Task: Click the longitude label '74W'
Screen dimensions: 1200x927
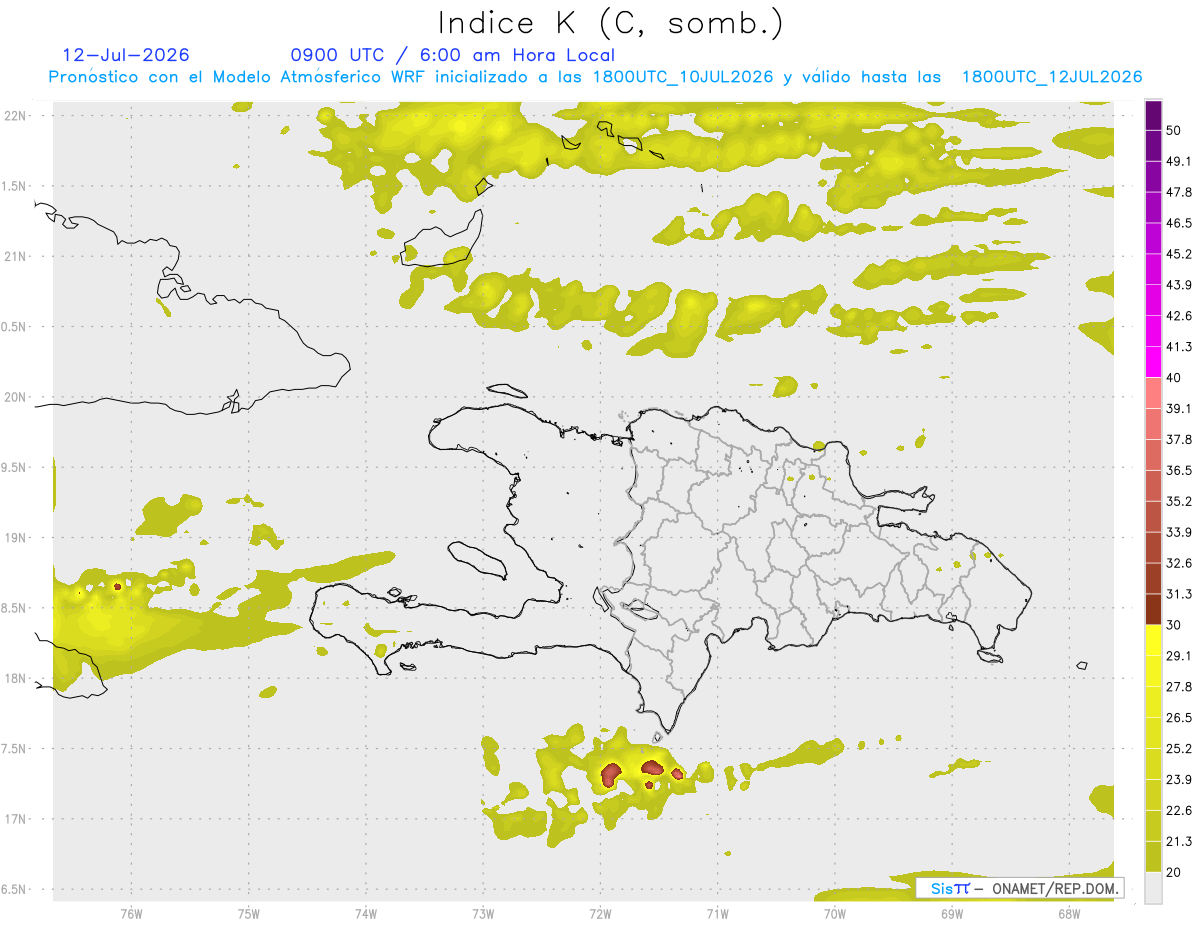Action: coord(366,913)
